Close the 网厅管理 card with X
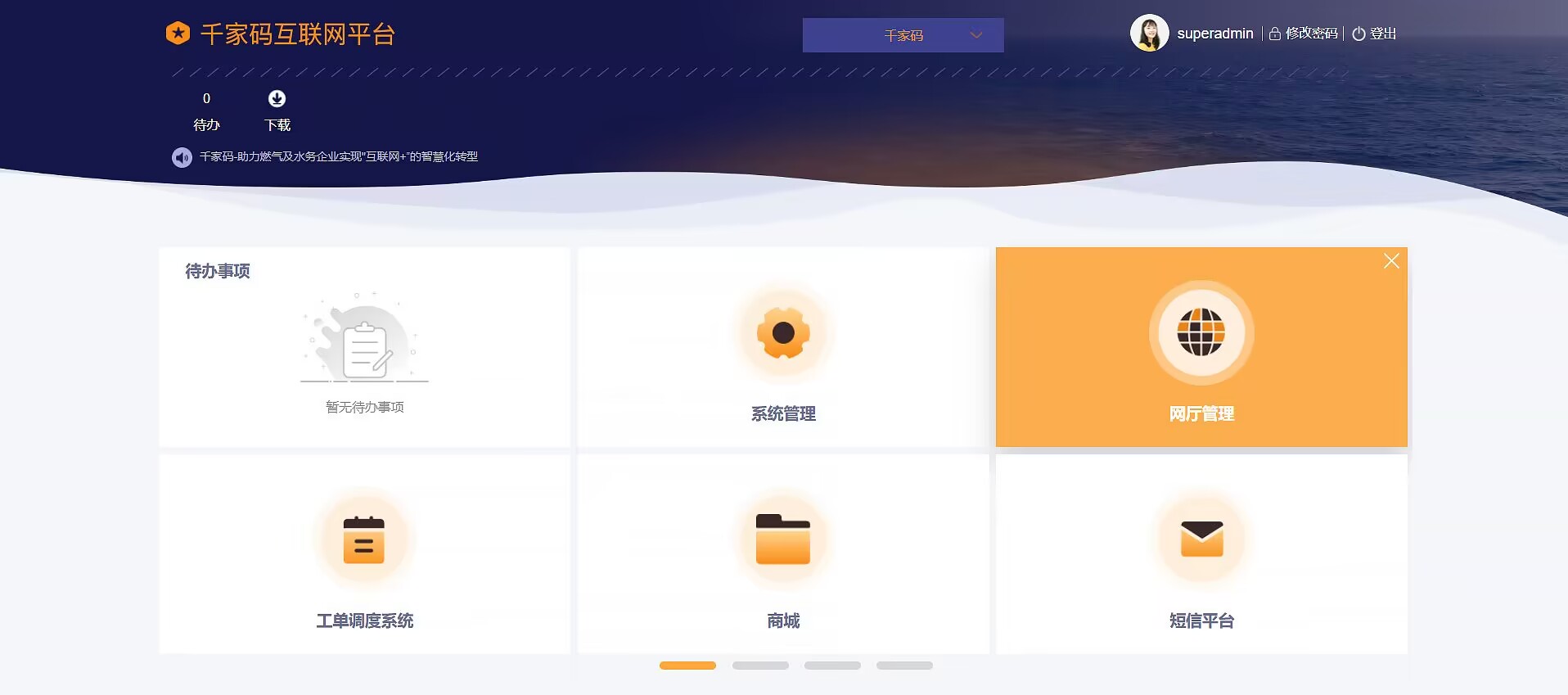The width and height of the screenshot is (1568, 695). click(x=1391, y=261)
